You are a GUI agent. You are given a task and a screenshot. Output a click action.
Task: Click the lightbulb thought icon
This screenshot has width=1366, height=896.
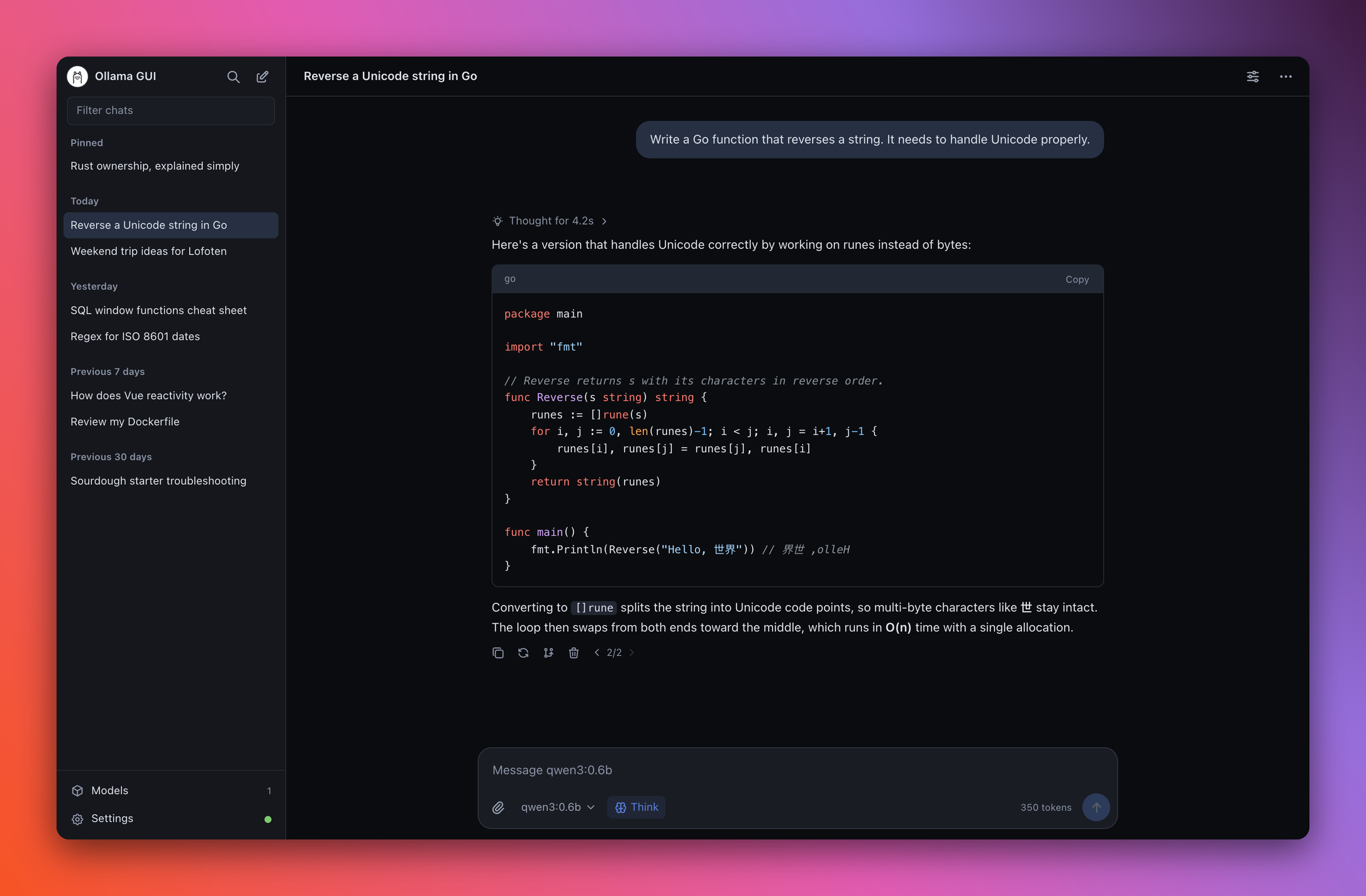pos(497,221)
